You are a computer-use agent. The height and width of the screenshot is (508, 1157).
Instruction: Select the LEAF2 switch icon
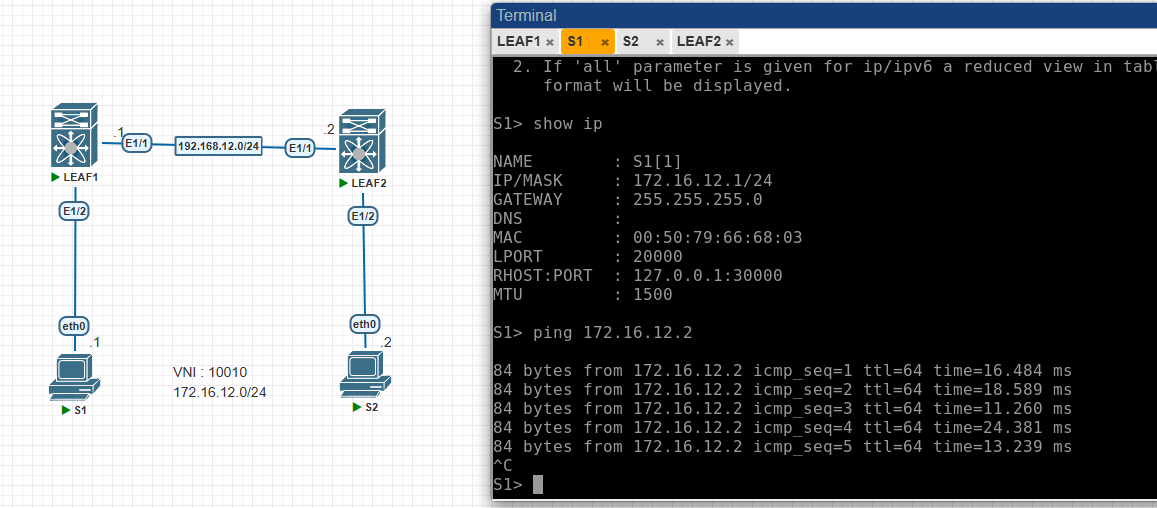[x=362, y=141]
